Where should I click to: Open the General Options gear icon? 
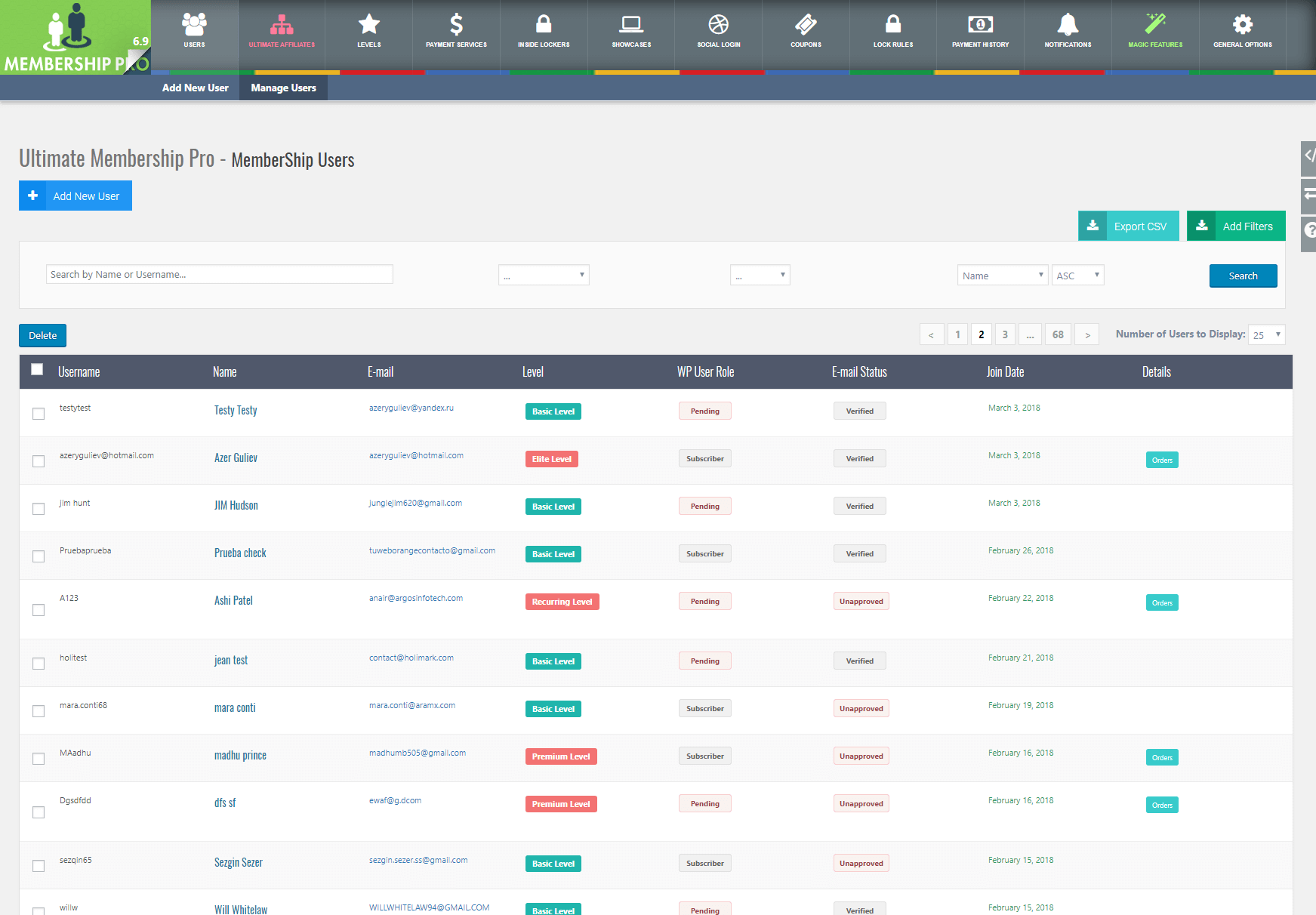click(1243, 24)
